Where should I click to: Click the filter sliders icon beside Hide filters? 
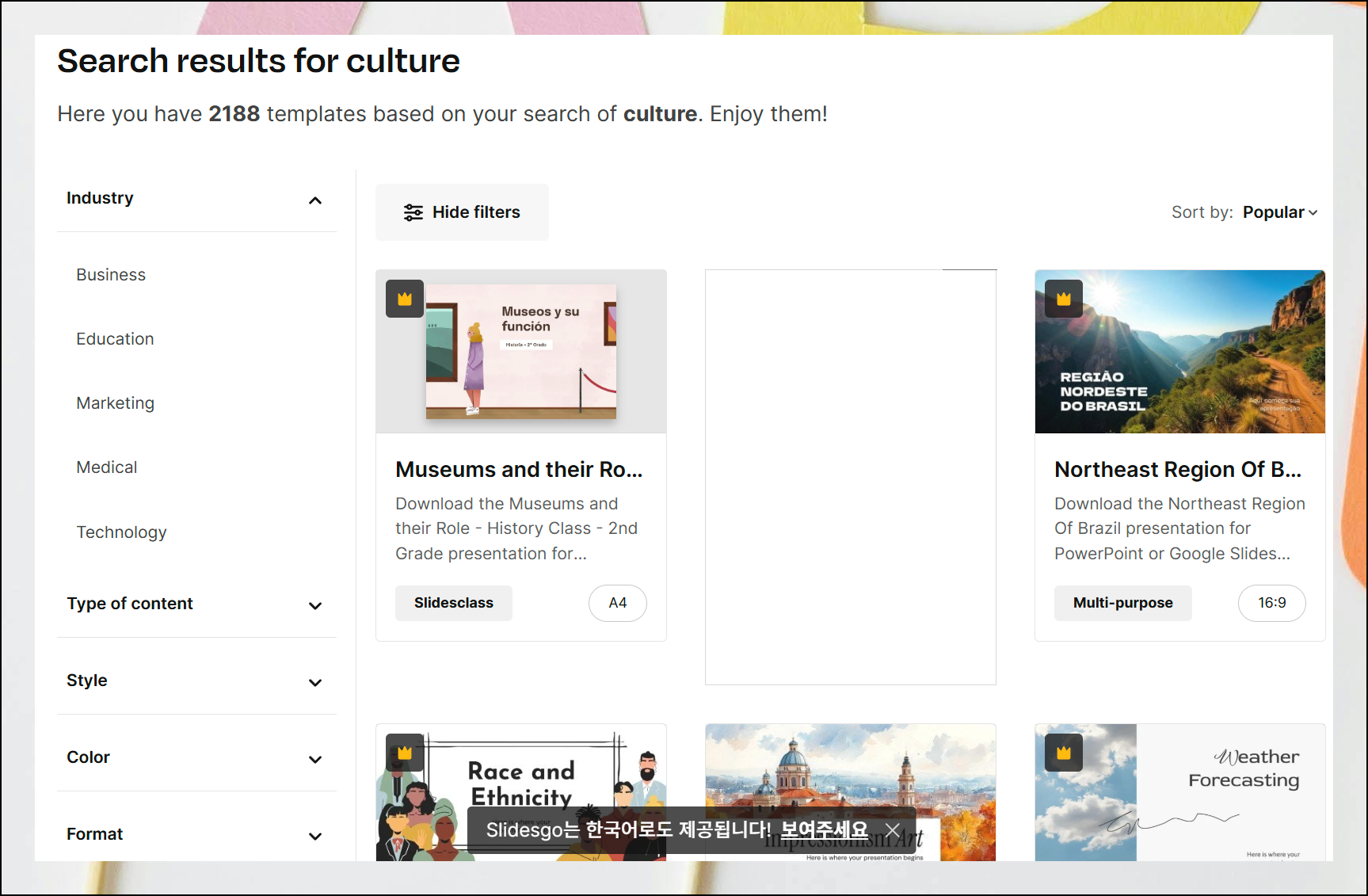coord(413,212)
